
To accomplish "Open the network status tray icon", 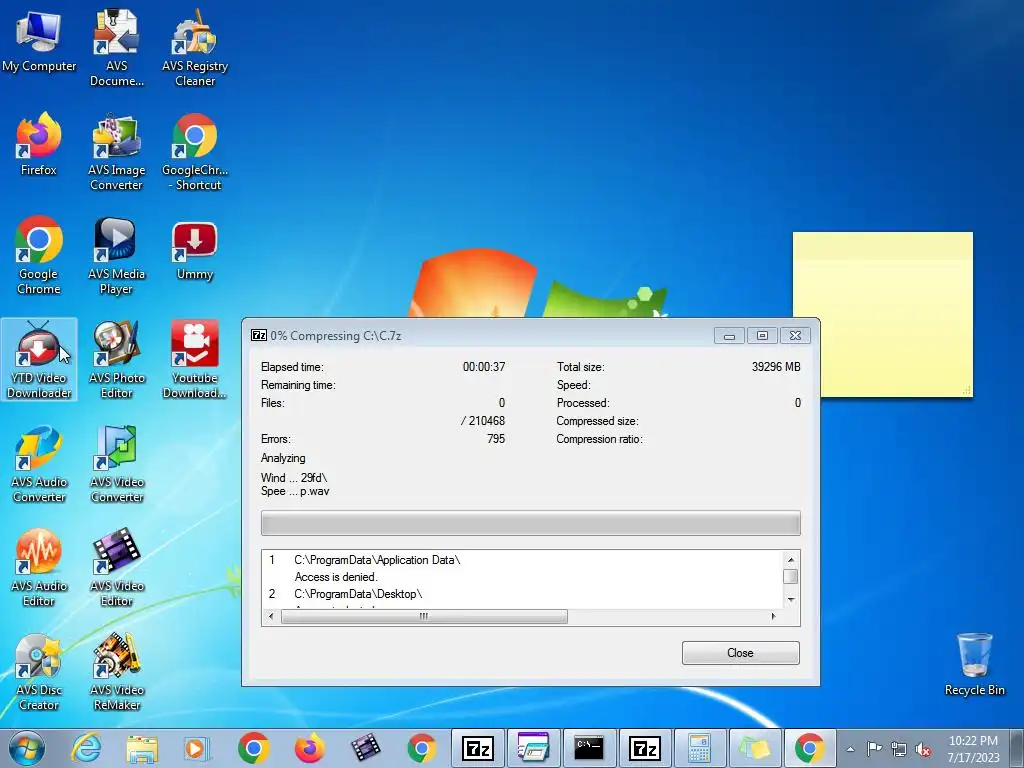I will tap(899, 749).
